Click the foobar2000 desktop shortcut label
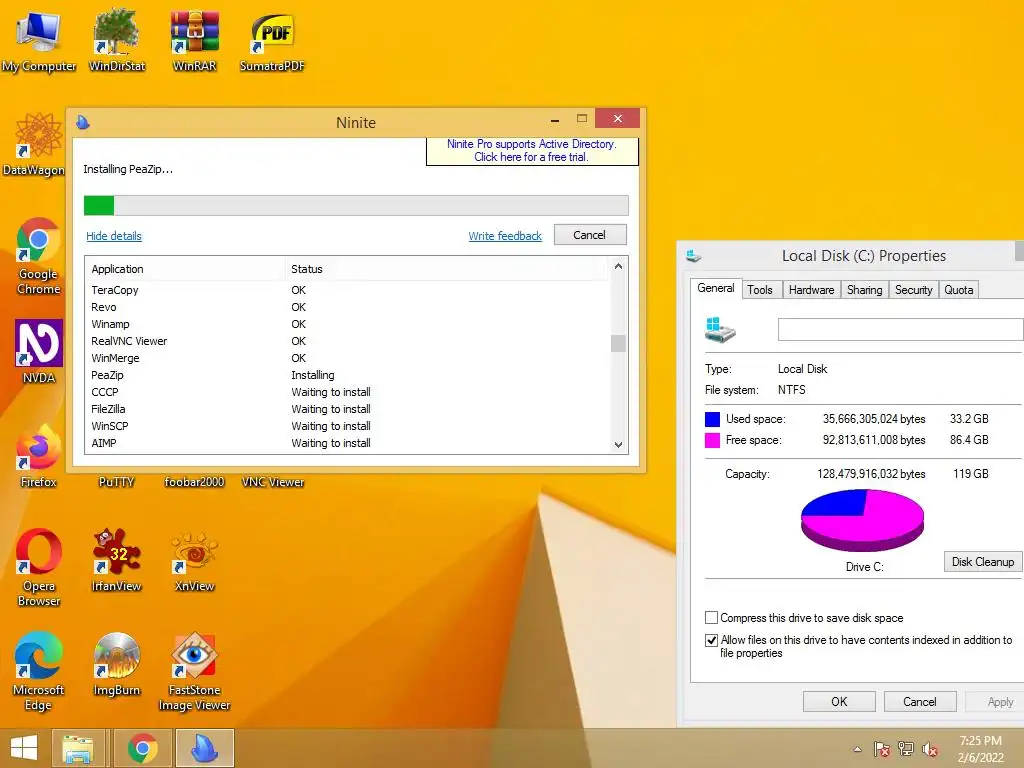This screenshot has width=1024, height=768. (195, 482)
